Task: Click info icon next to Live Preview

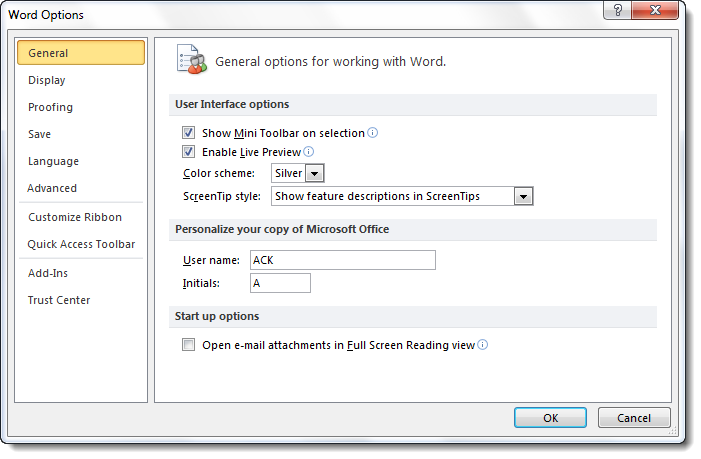Action: coord(308,152)
